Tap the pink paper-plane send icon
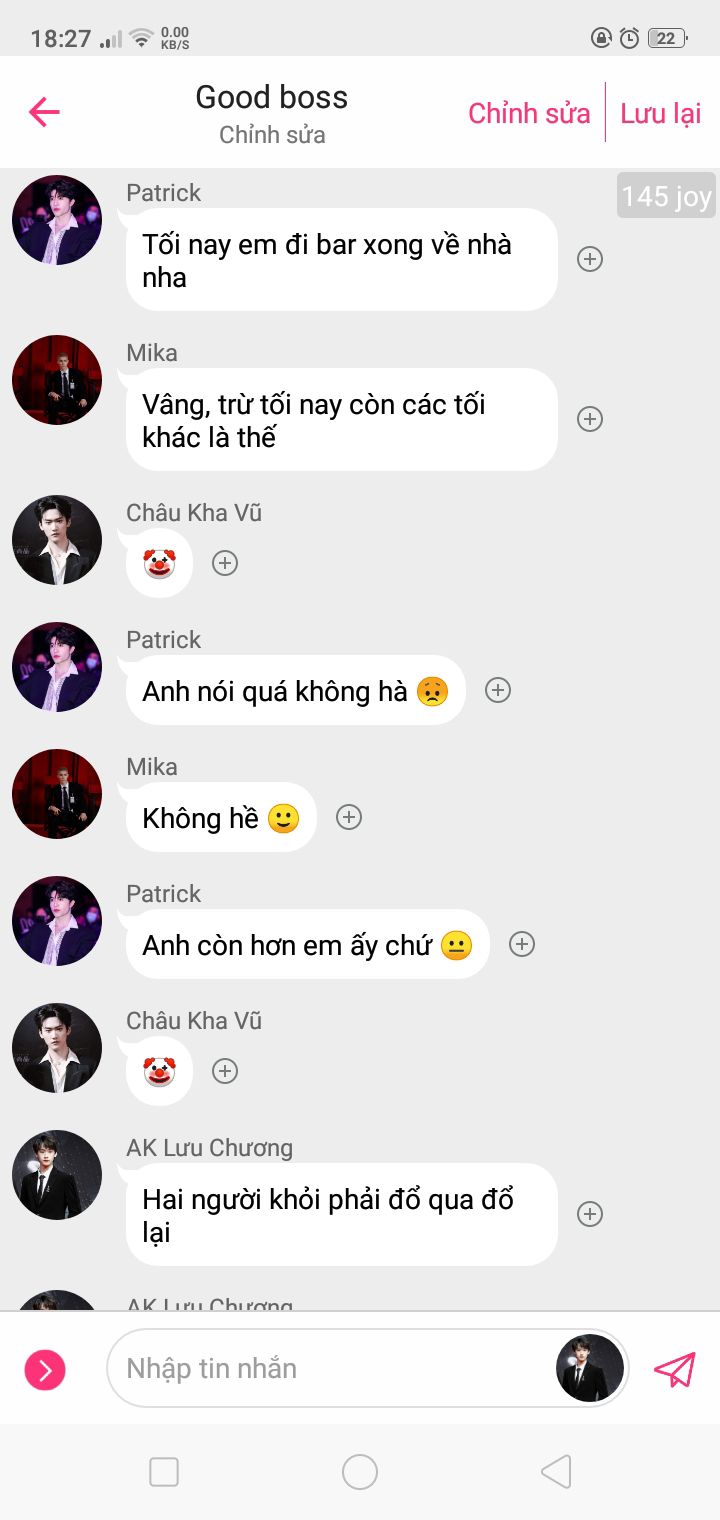Image resolution: width=720 pixels, height=1520 pixels. coord(674,1369)
